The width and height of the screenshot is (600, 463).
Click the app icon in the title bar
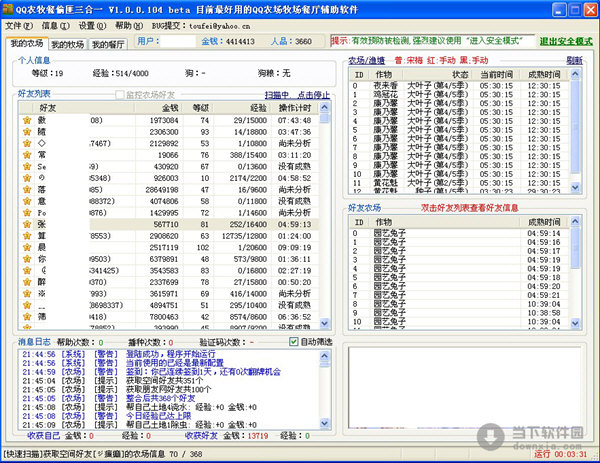(9, 8)
